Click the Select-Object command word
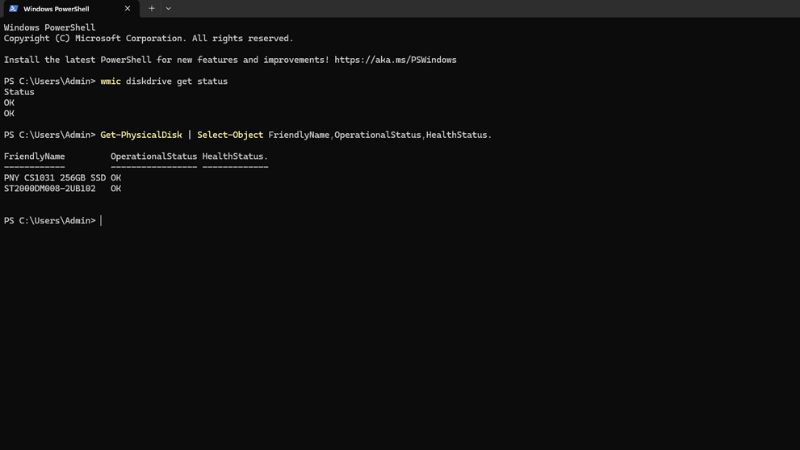The width and height of the screenshot is (800, 450). click(230, 135)
